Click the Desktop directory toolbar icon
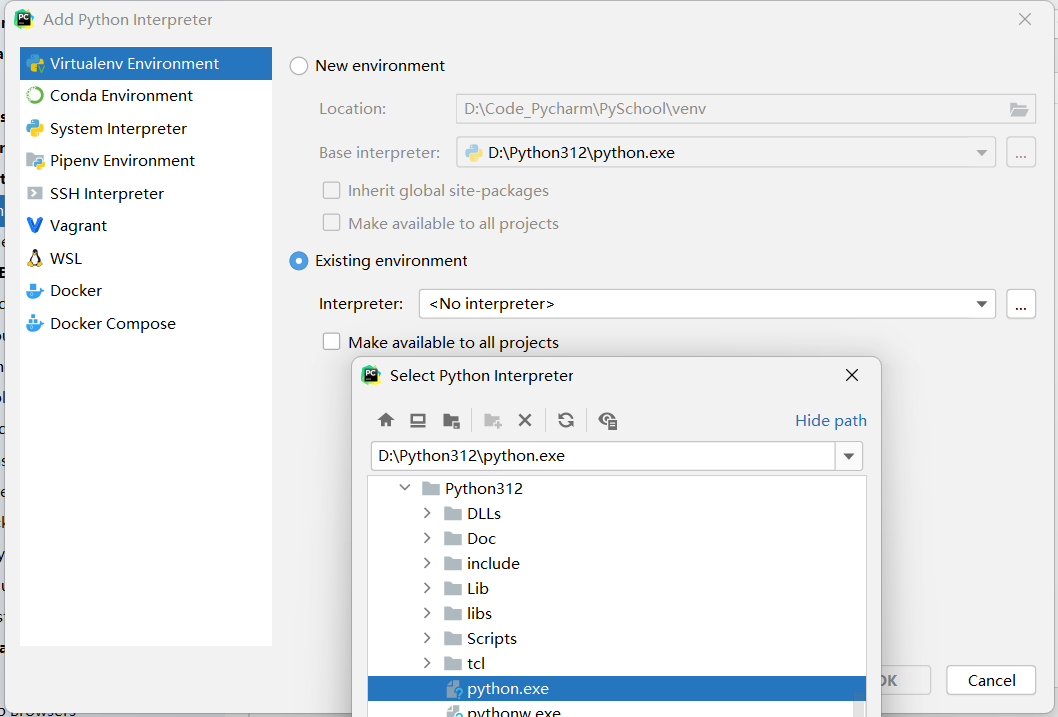This screenshot has height=717, width=1058. [418, 420]
